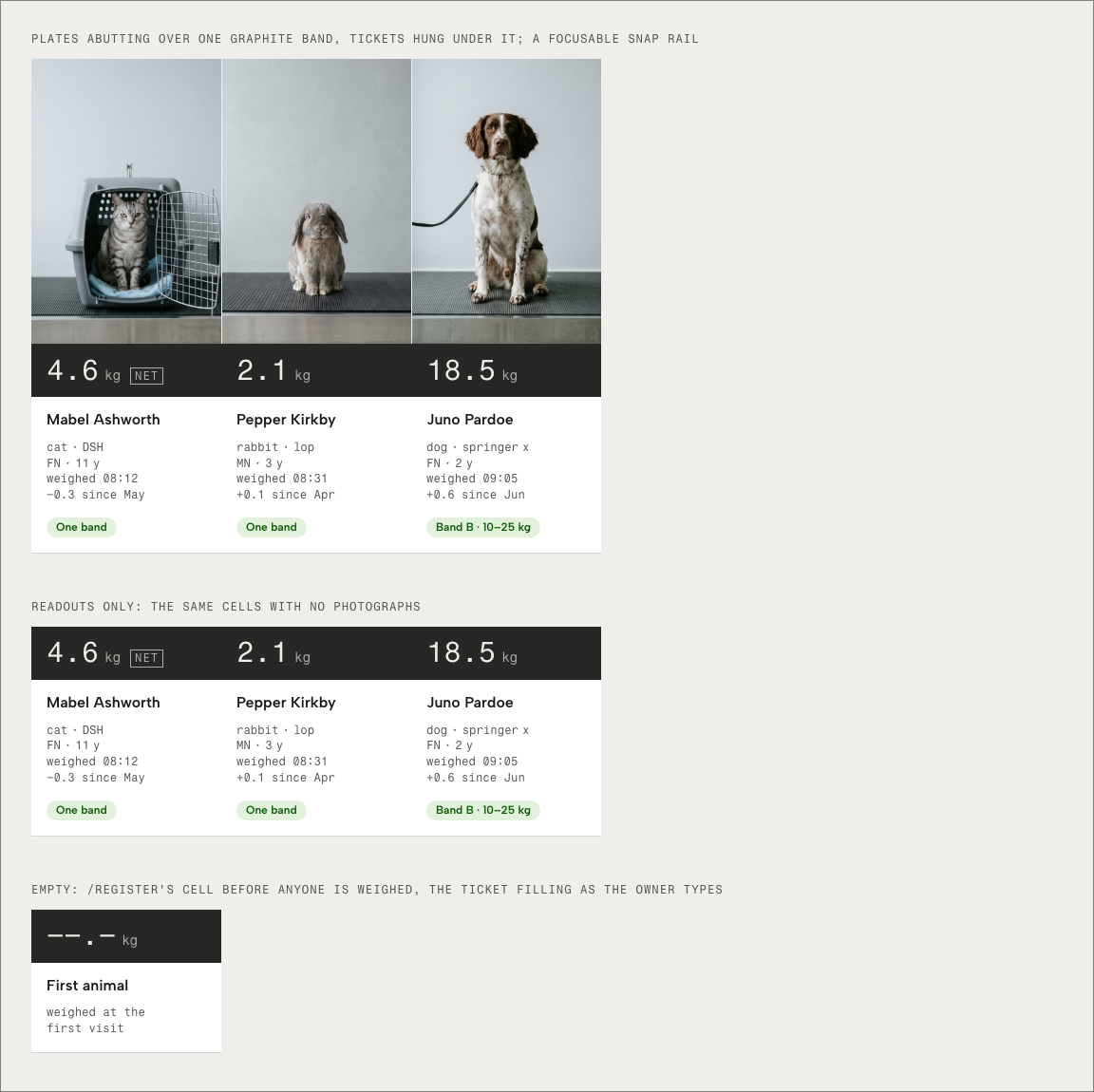
Task: Select the 2.1 kg readout under the rabbit photo
Action: click(273, 370)
